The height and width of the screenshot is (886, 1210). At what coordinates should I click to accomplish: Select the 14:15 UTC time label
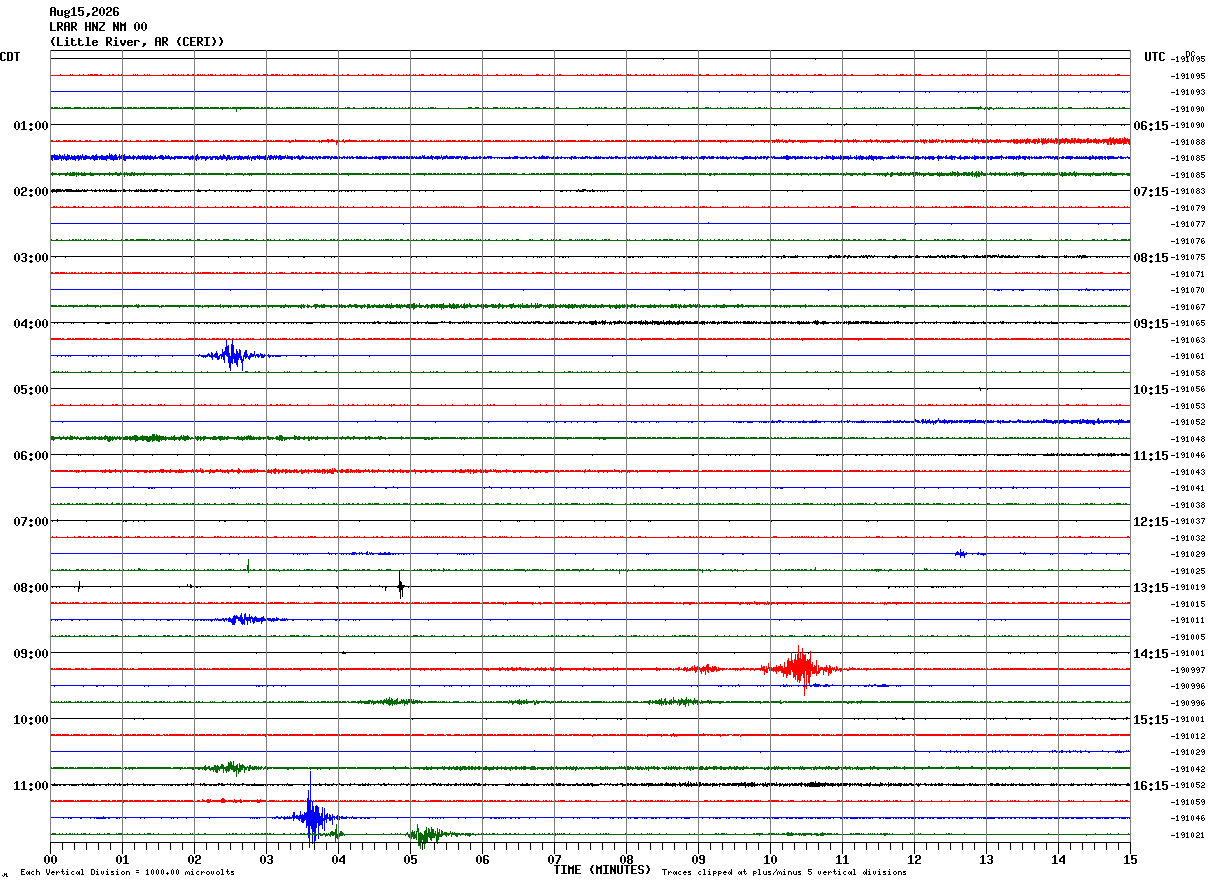pyautogui.click(x=1152, y=653)
